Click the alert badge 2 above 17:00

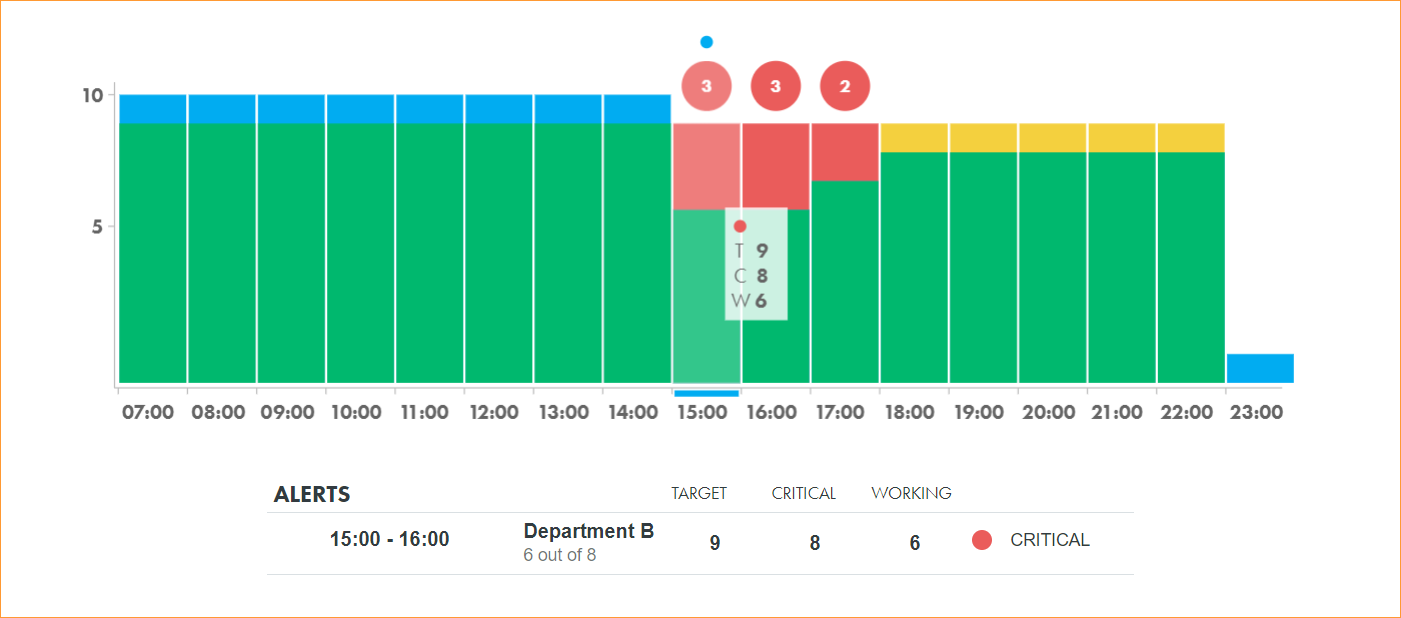pos(845,86)
